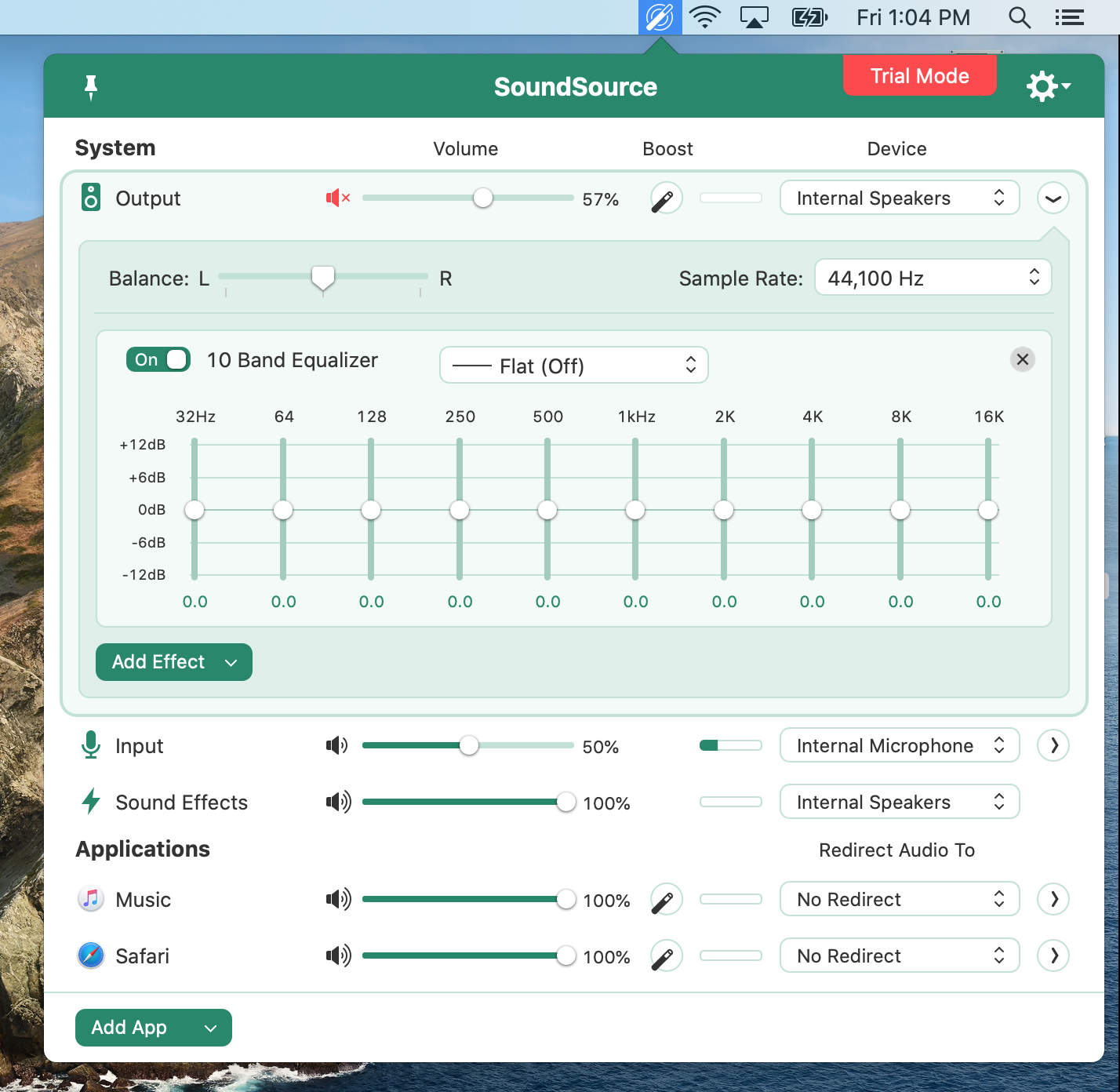
Task: Click the 16K equalizer band knob
Action: [988, 510]
